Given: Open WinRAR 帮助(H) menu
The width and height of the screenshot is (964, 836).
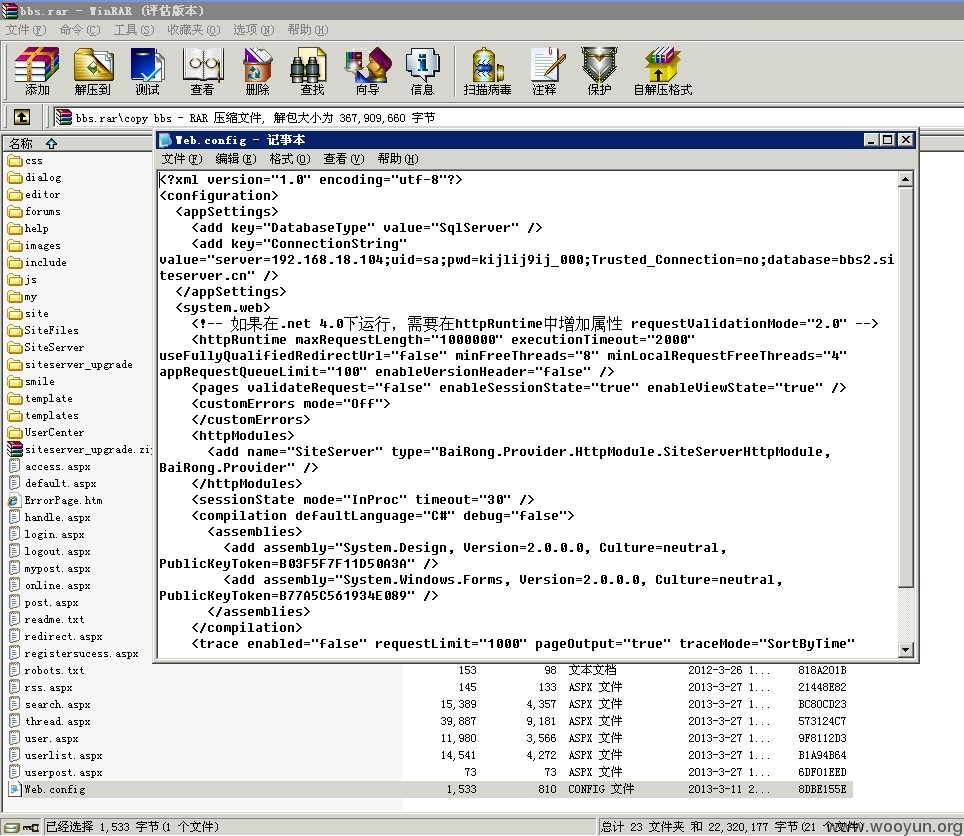Looking at the screenshot, I should 307,30.
